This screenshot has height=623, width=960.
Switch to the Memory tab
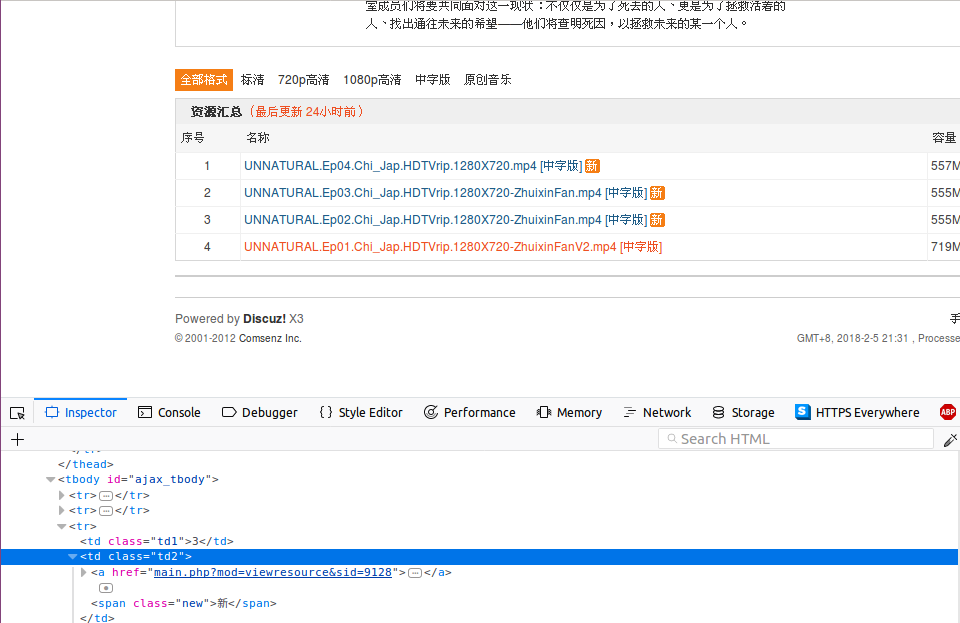(x=569, y=412)
